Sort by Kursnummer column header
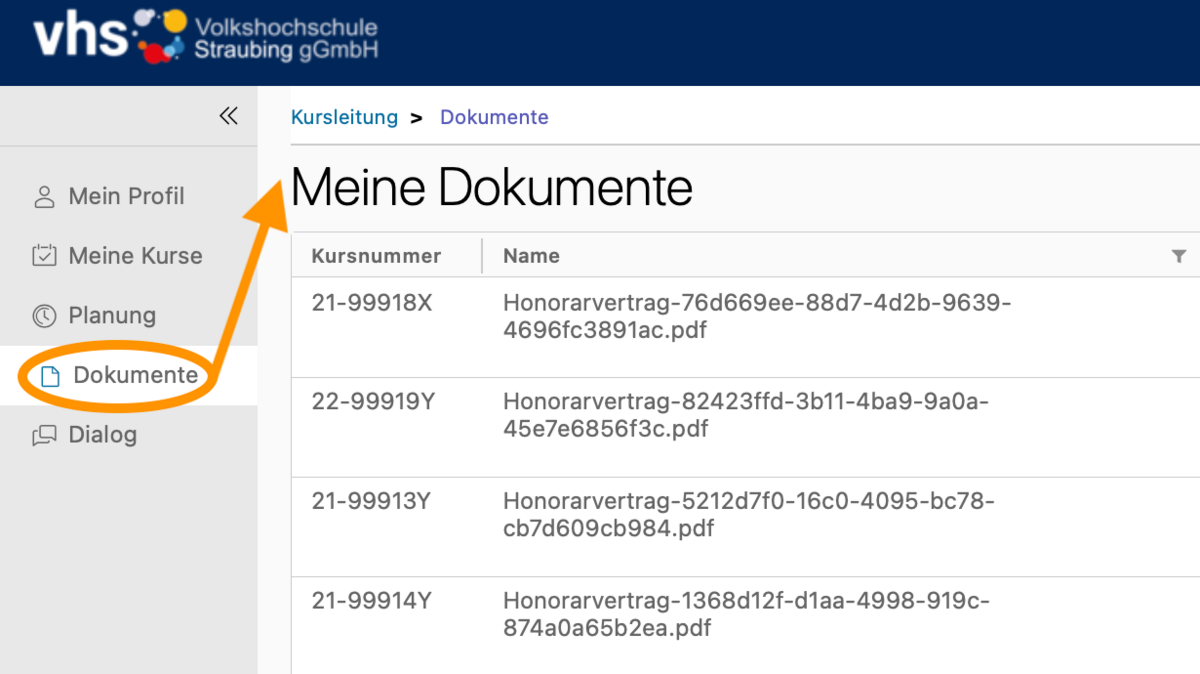The width and height of the screenshot is (1200, 674). (376, 256)
